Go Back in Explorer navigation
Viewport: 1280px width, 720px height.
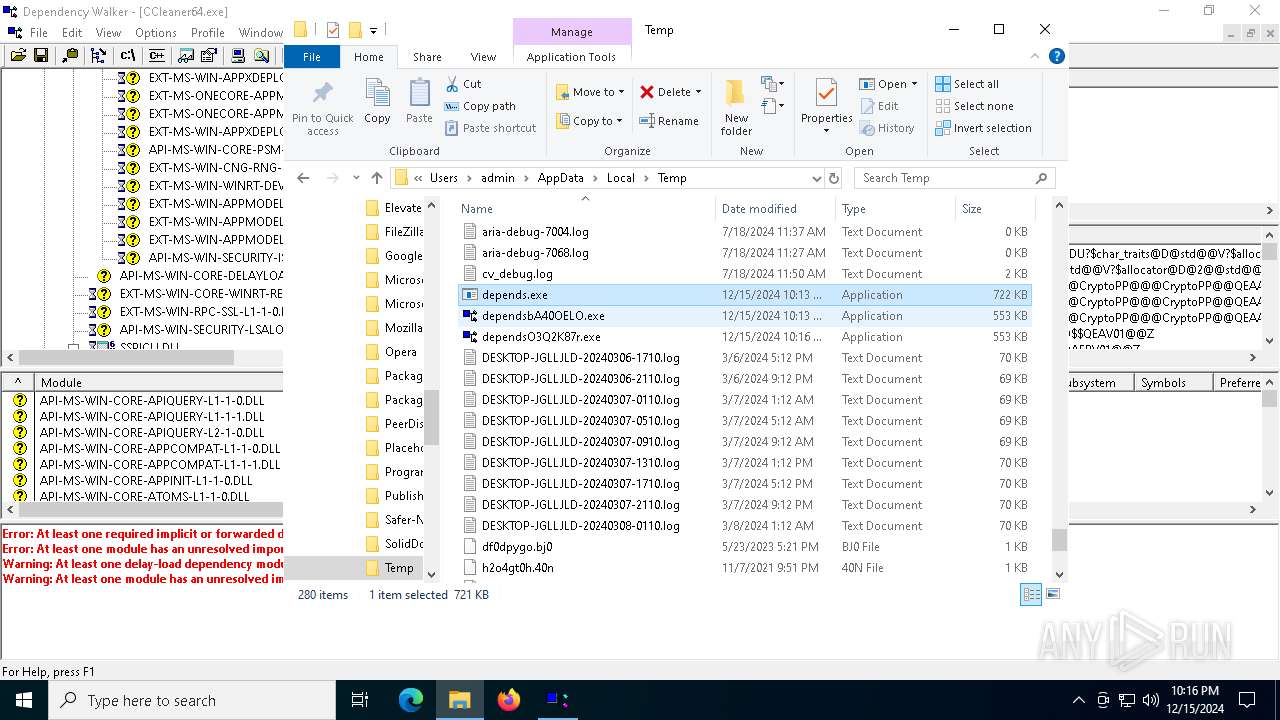(304, 178)
